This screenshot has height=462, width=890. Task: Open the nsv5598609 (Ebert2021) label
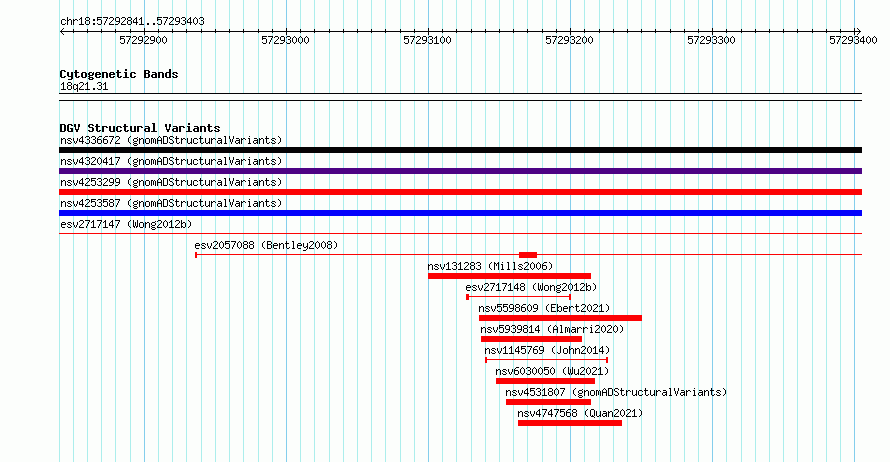point(544,308)
